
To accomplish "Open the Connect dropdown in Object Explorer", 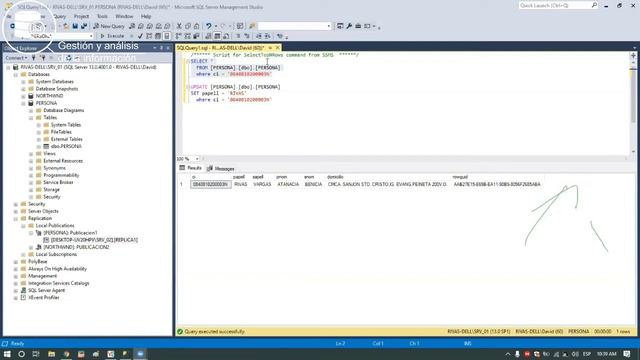I will pos(17,58).
